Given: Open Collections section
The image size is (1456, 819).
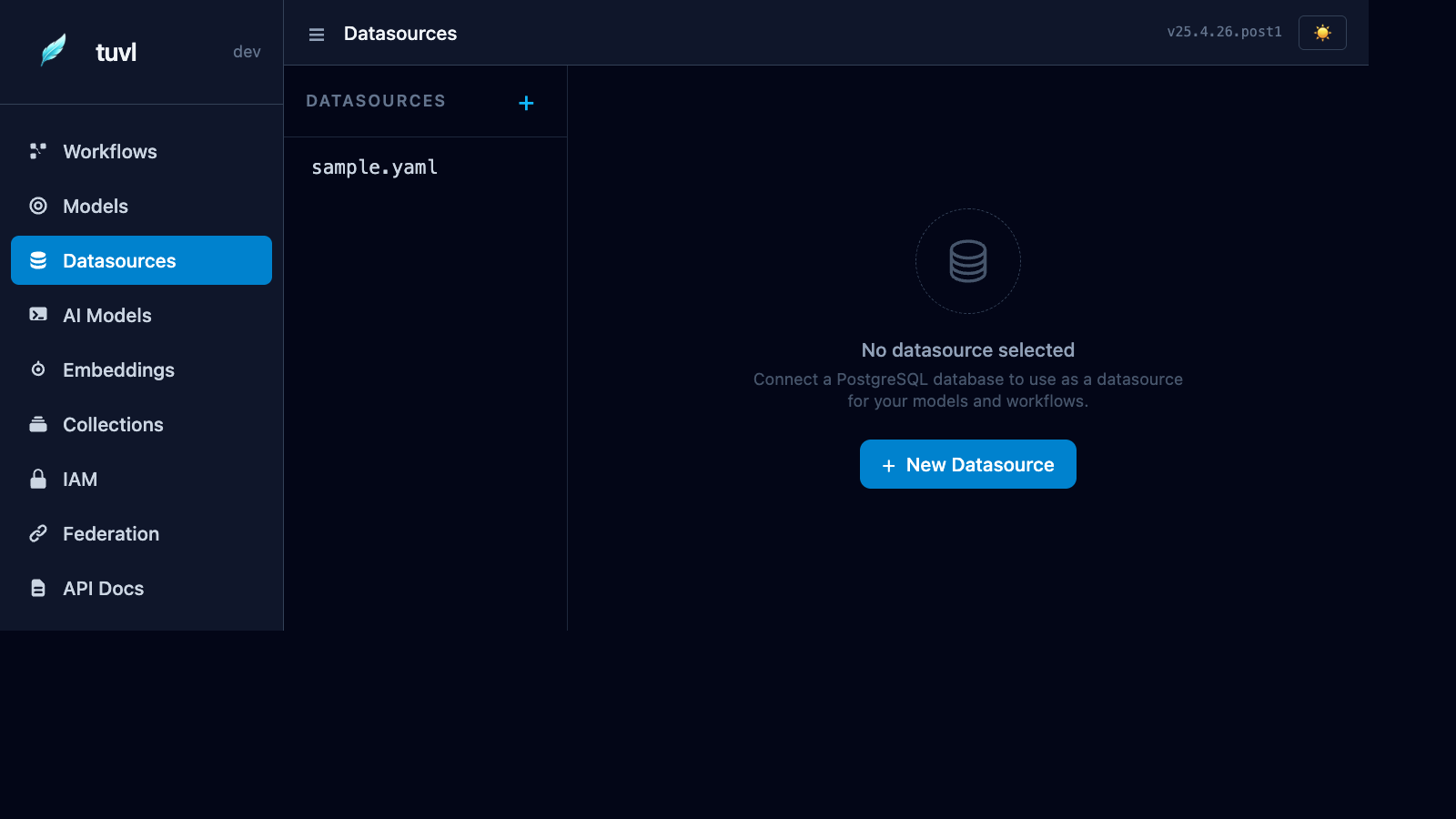Looking at the screenshot, I should coord(141,424).
